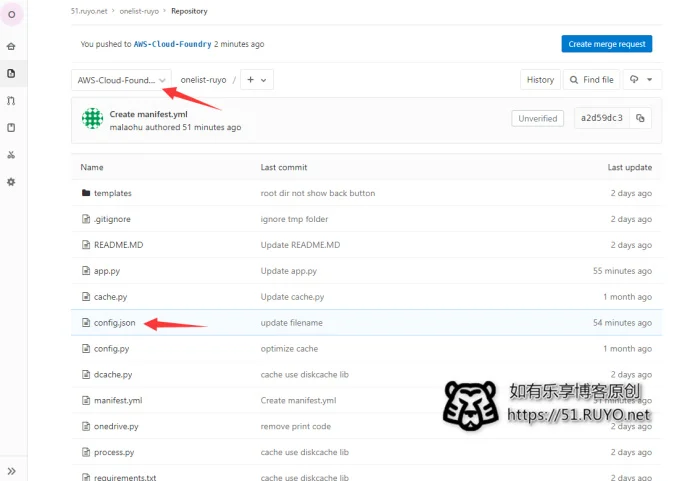The width and height of the screenshot is (690, 481).
Task: Open Project overview home icon
Action: coord(11,46)
